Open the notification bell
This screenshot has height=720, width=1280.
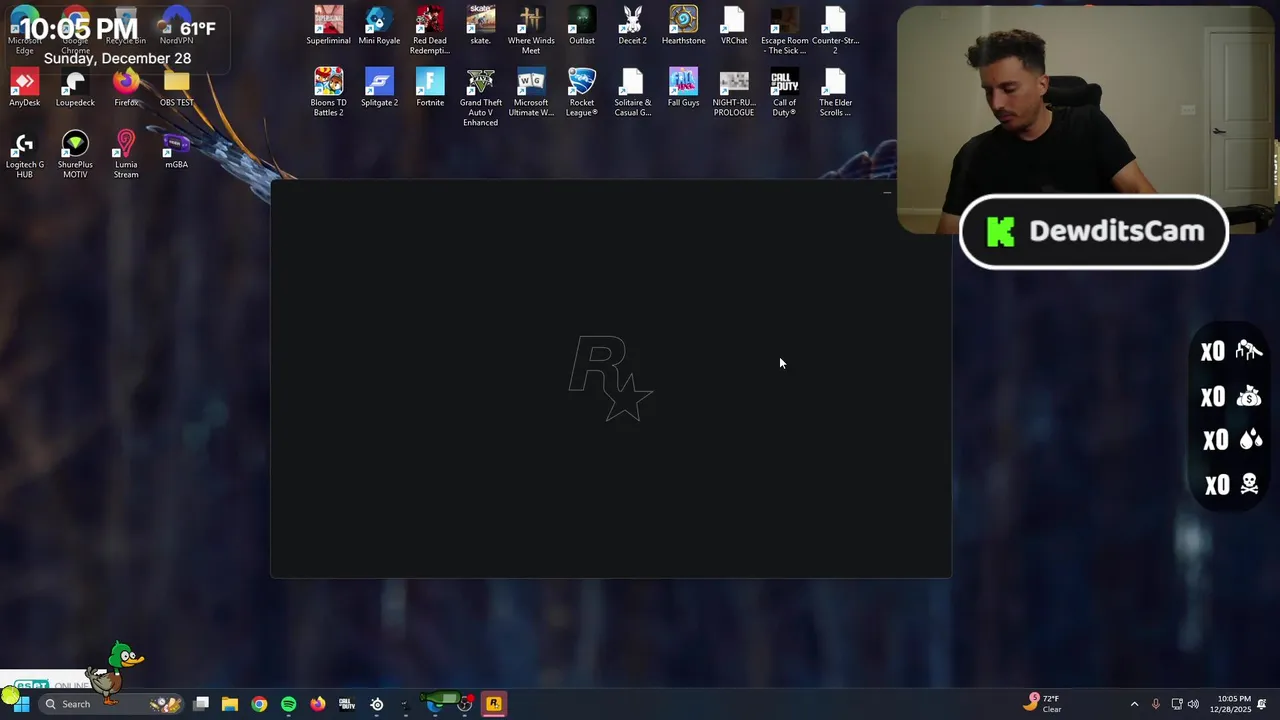click(x=1262, y=704)
